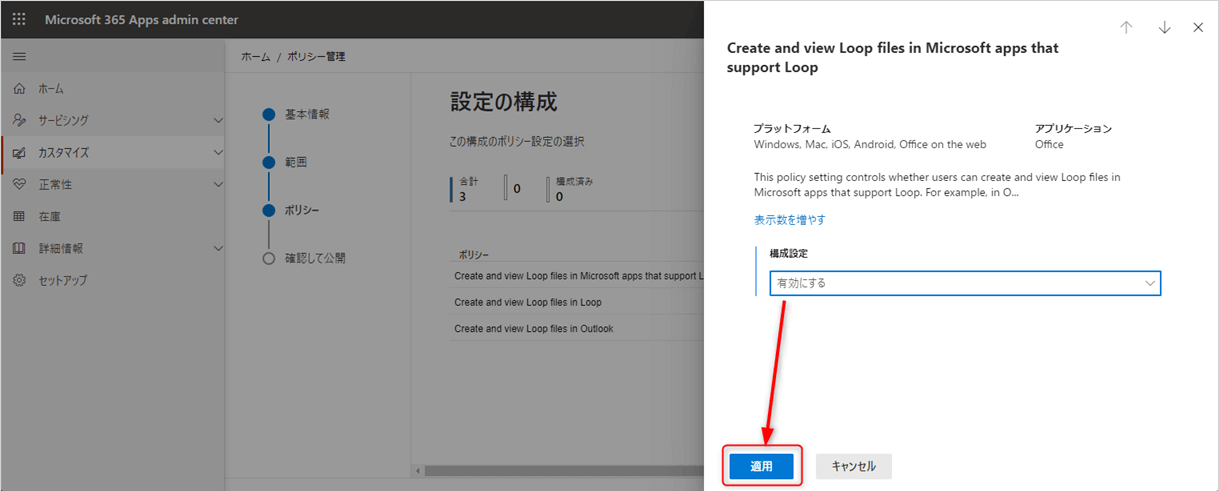1219x492 pixels.
Task: Click 表示数を増やす link
Action: 790,220
